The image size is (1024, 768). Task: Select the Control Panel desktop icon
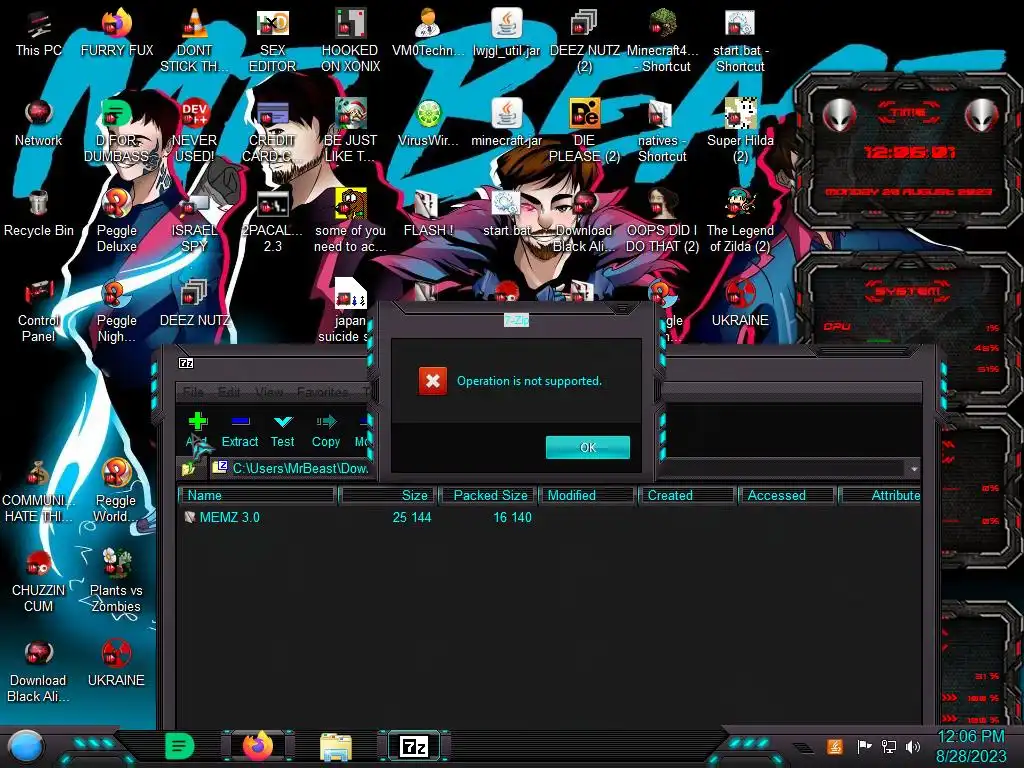(x=39, y=311)
